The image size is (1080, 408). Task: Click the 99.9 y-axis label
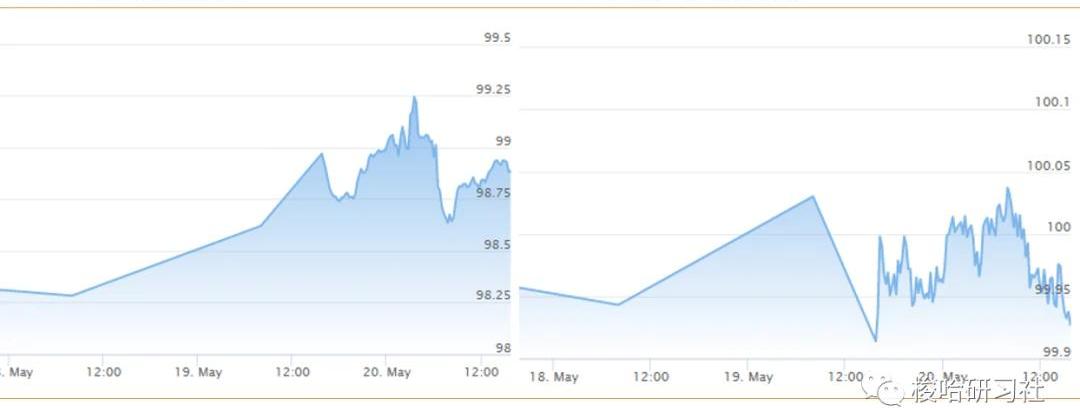point(1057,352)
